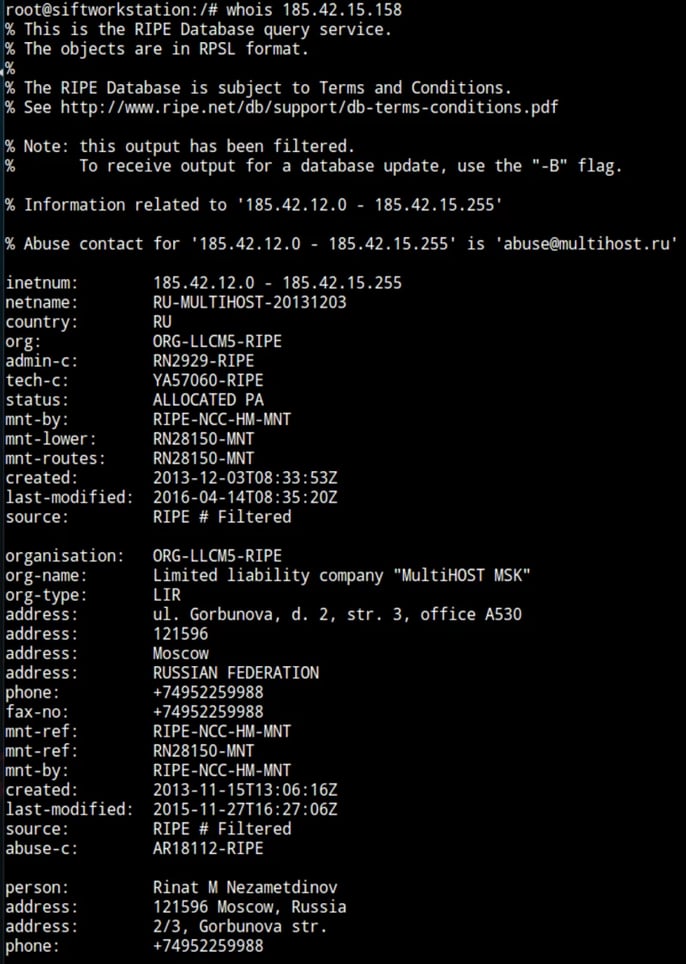Click the mnt-lower value RN28150-MNT
The height and width of the screenshot is (964, 686).
203,439
